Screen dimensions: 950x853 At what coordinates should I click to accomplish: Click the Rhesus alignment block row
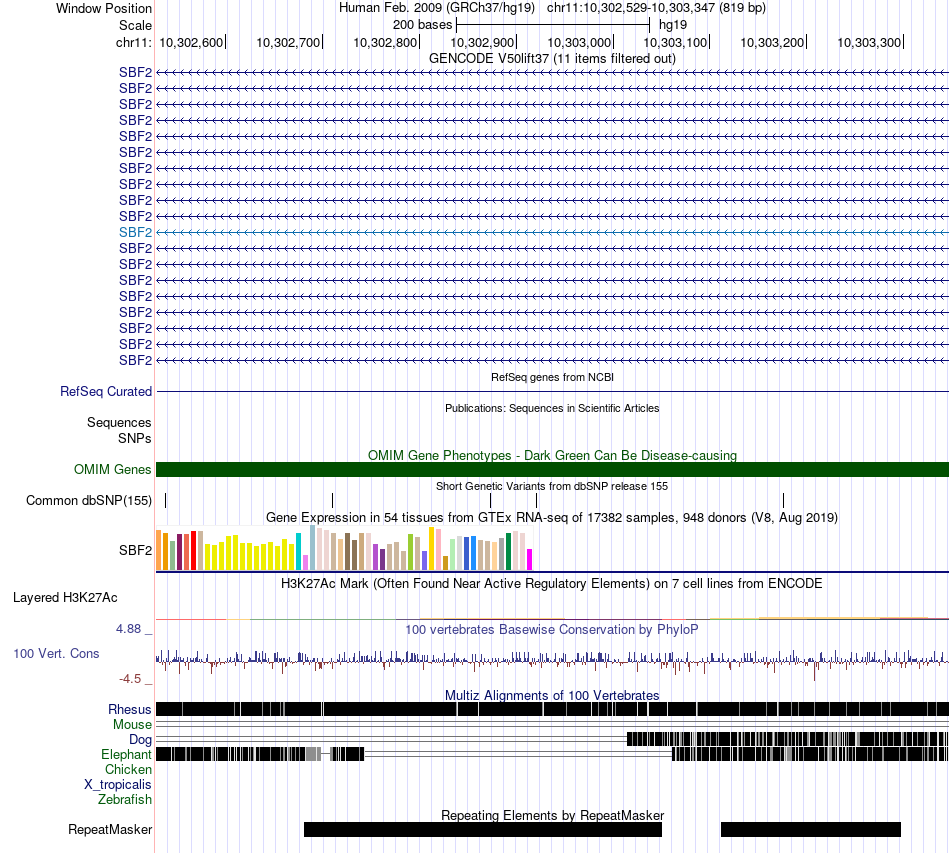click(x=553, y=709)
